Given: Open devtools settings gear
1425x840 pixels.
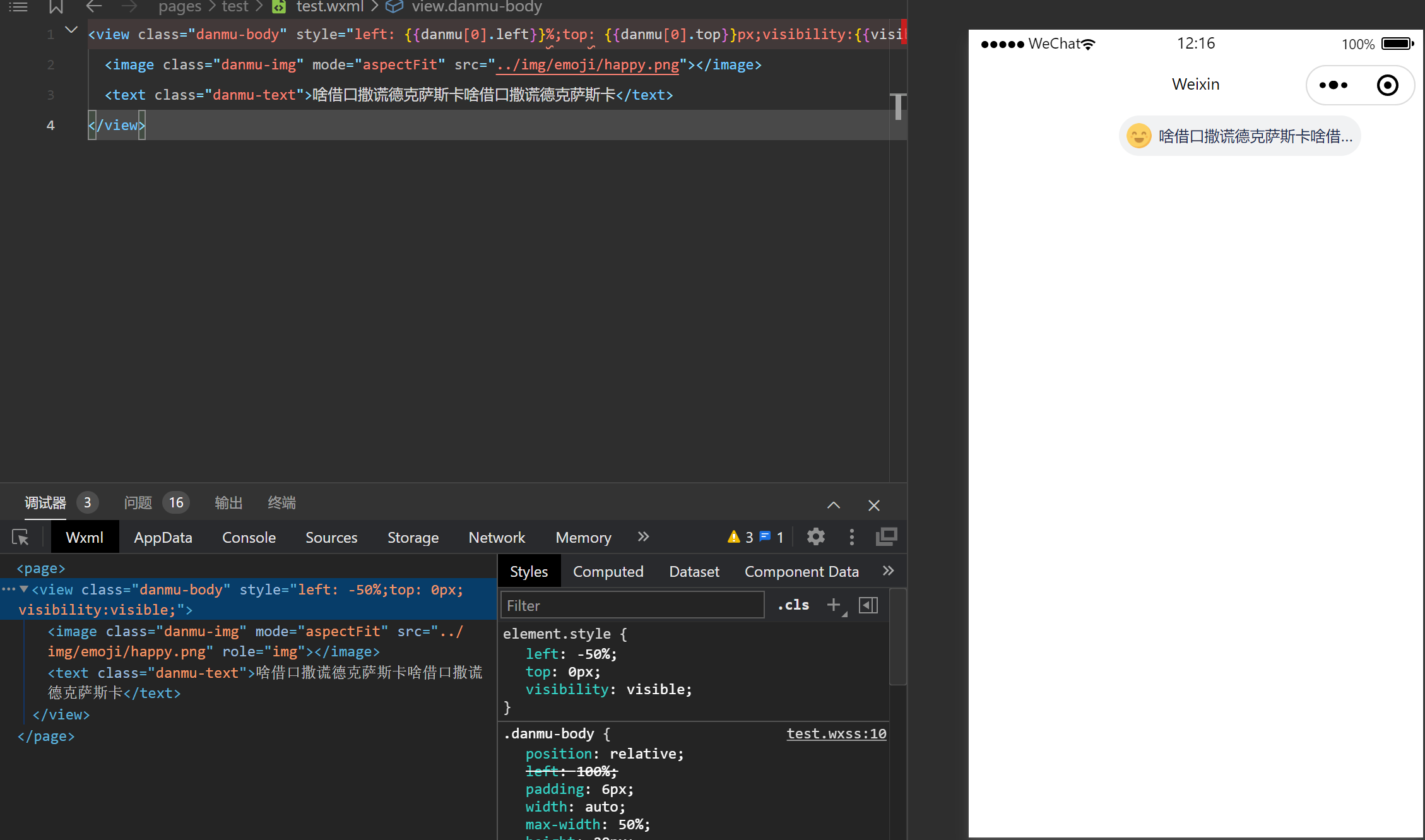Looking at the screenshot, I should coord(815,537).
